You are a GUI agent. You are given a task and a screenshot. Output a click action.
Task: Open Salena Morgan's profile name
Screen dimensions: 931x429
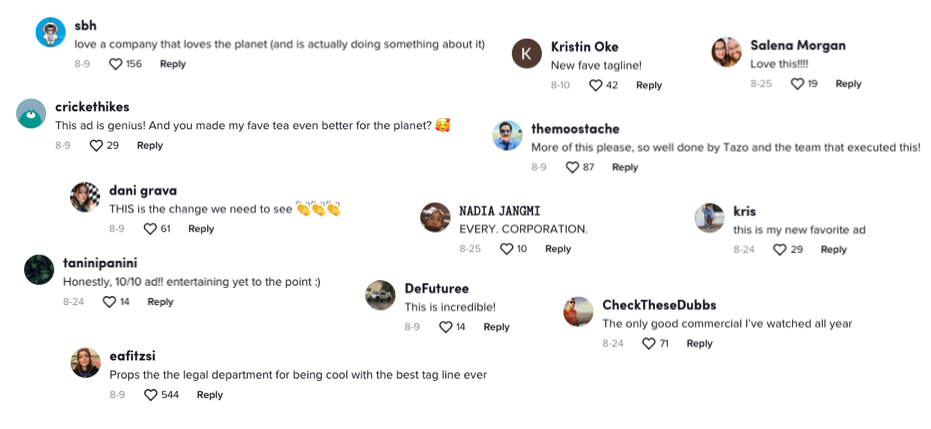[798, 45]
